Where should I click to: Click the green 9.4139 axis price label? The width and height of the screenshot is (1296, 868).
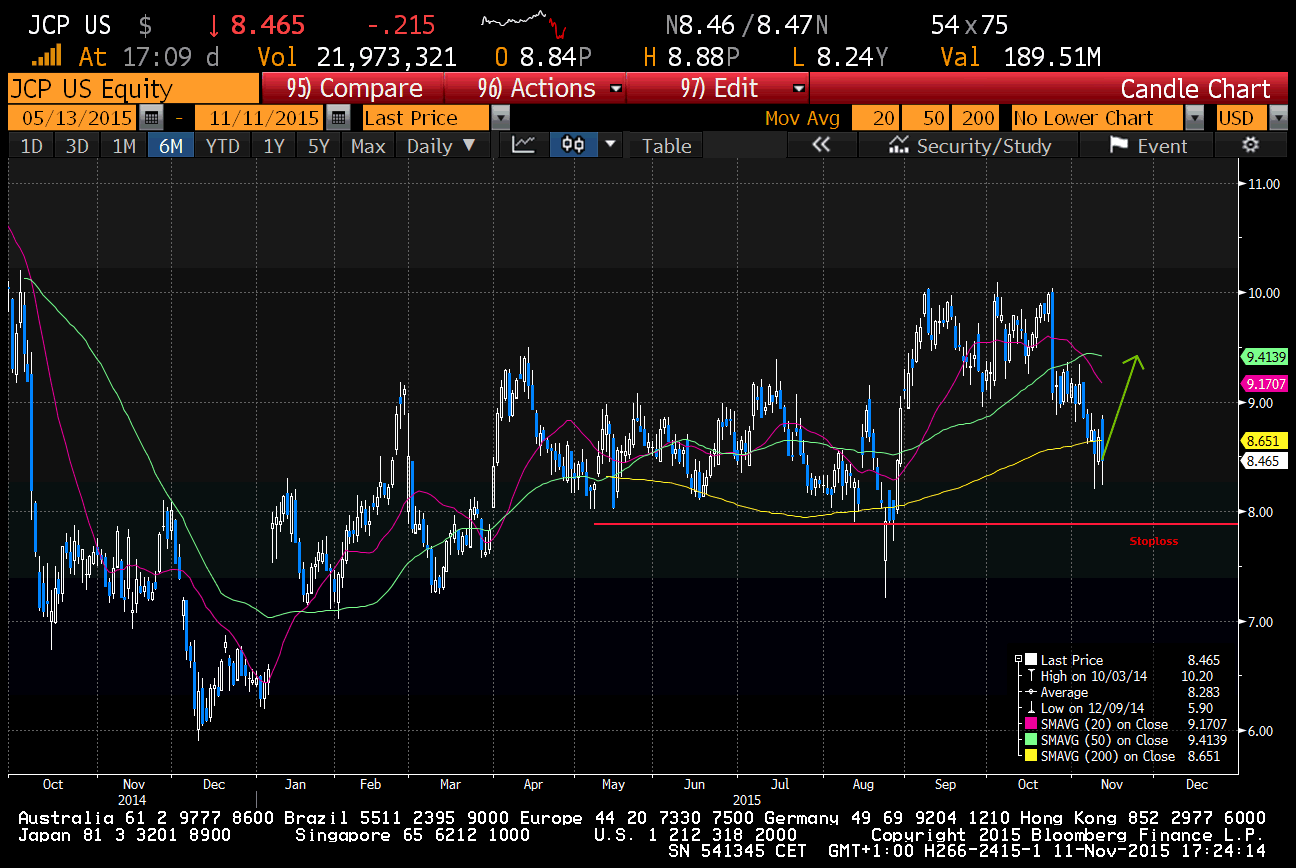(1266, 356)
